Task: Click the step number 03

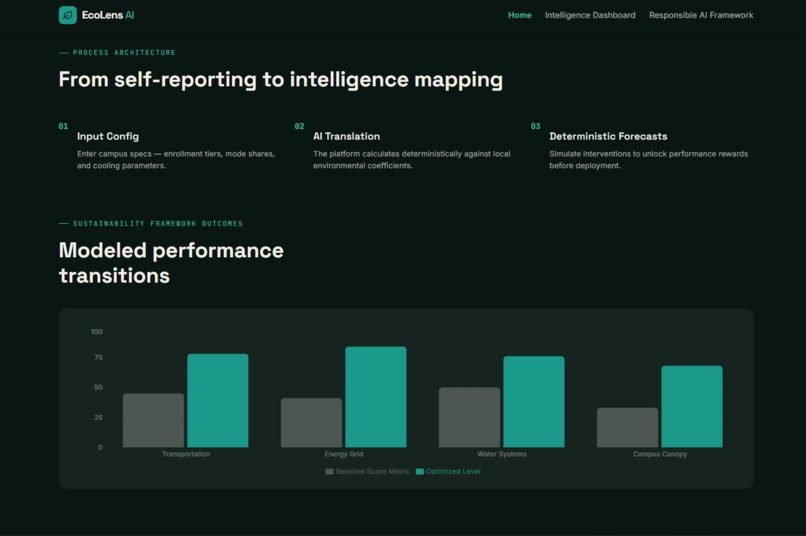Action: (536, 126)
